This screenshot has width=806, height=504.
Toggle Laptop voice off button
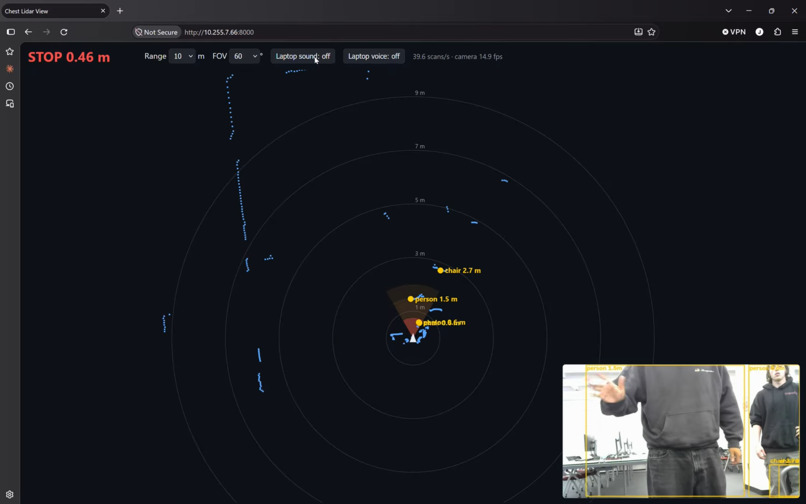pos(374,56)
